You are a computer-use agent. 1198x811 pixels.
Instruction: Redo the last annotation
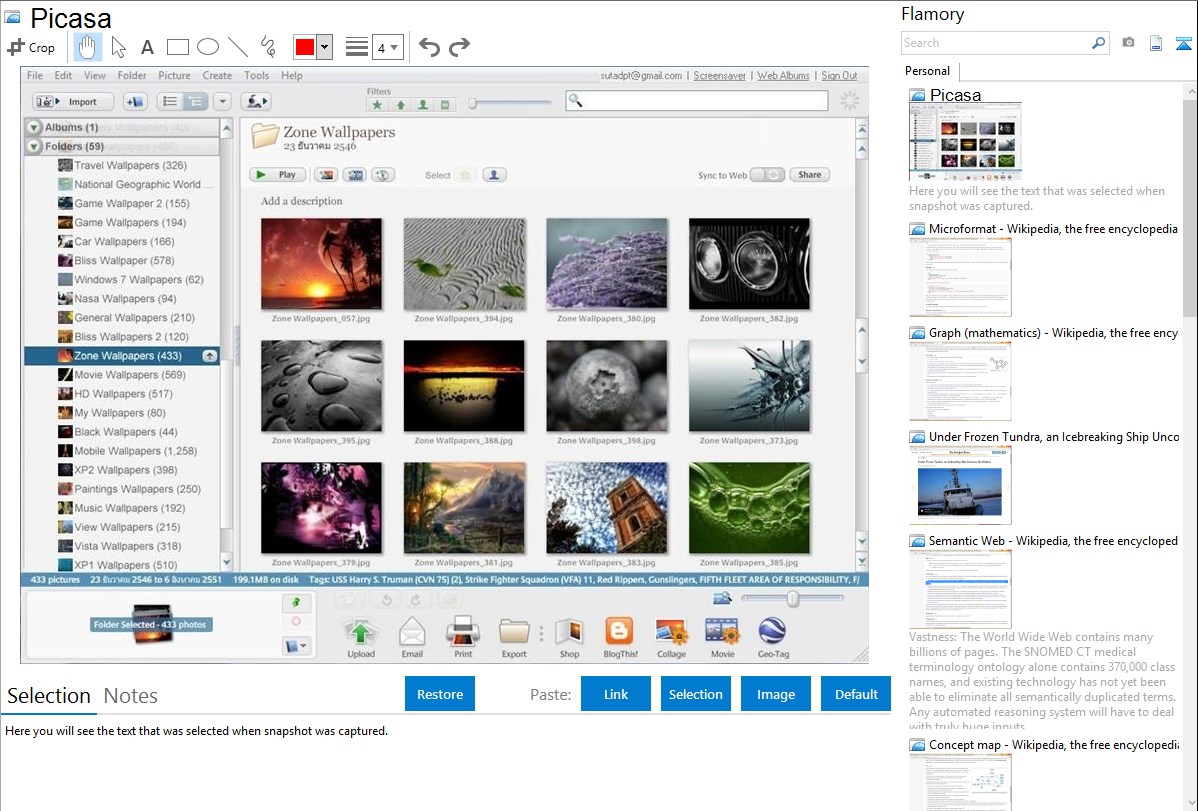point(459,47)
